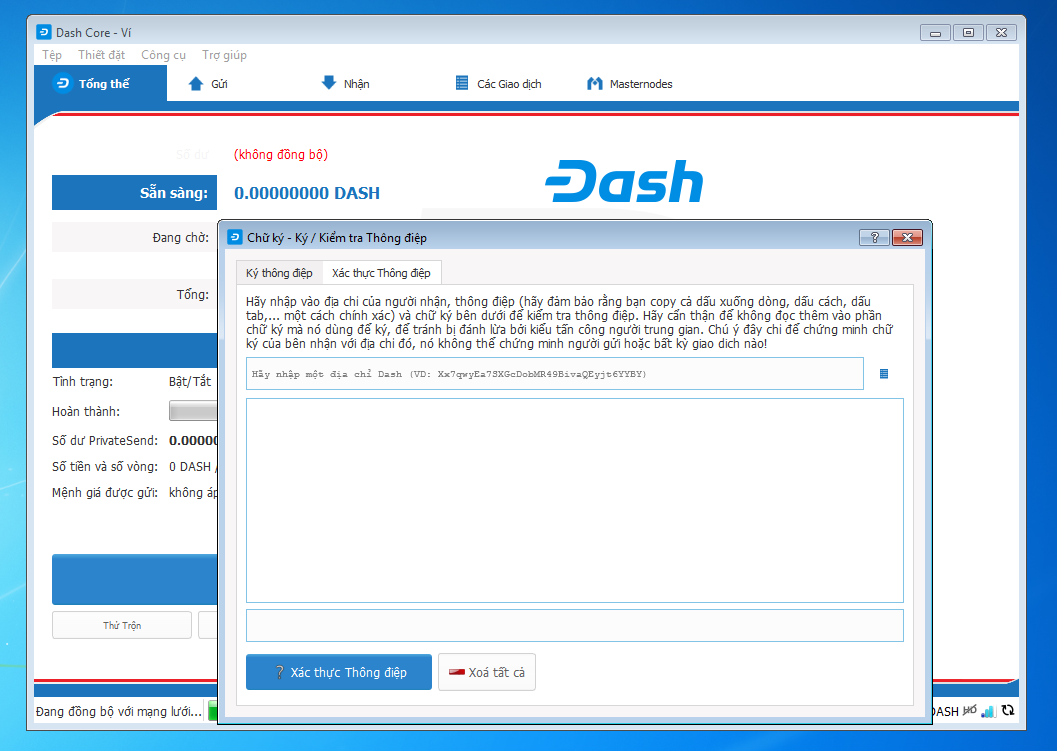Click the Dash Core title bar icon
1057x751 pixels.
(x=44, y=32)
